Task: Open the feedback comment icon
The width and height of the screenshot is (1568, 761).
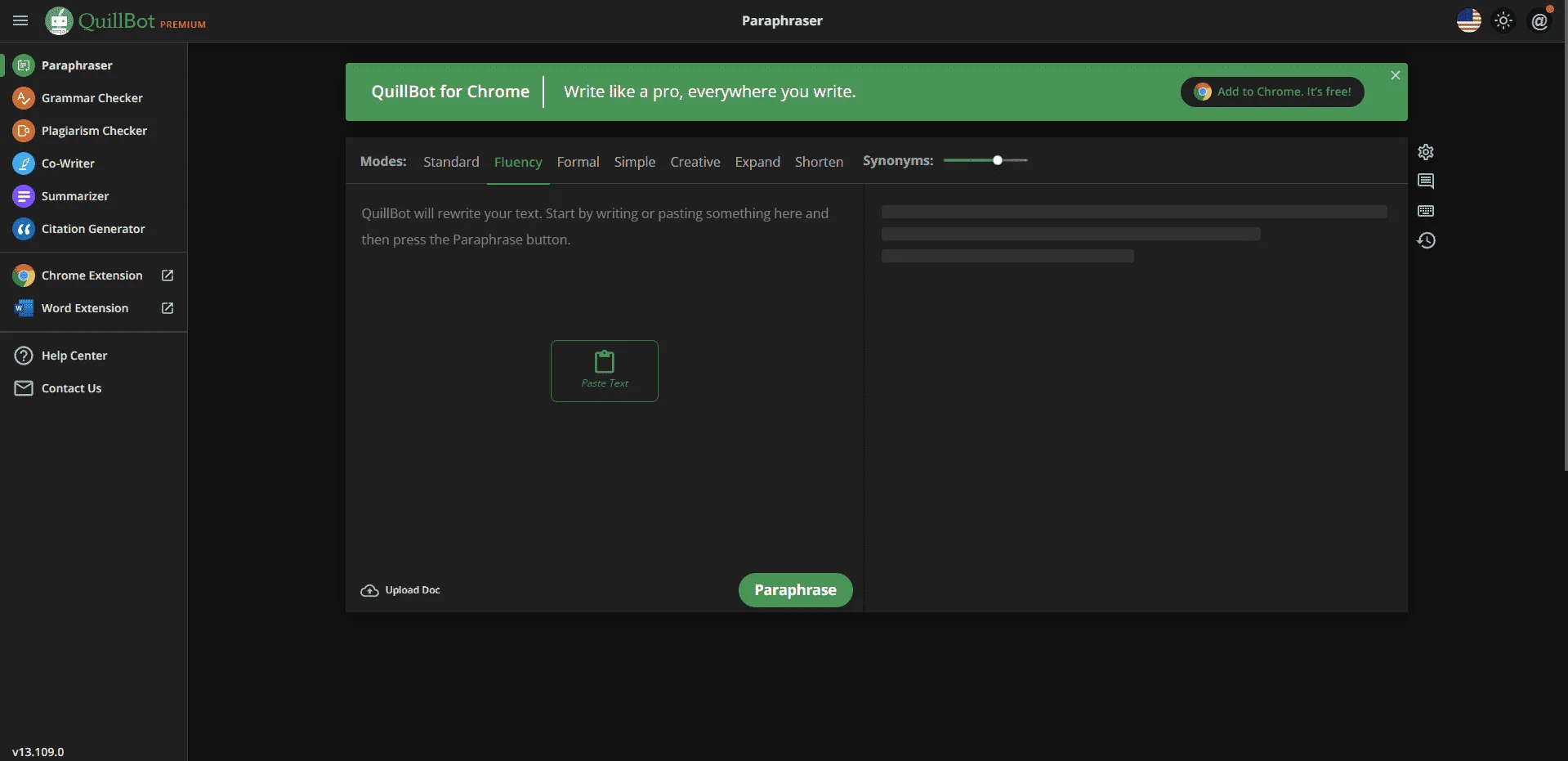Action: pos(1426,181)
